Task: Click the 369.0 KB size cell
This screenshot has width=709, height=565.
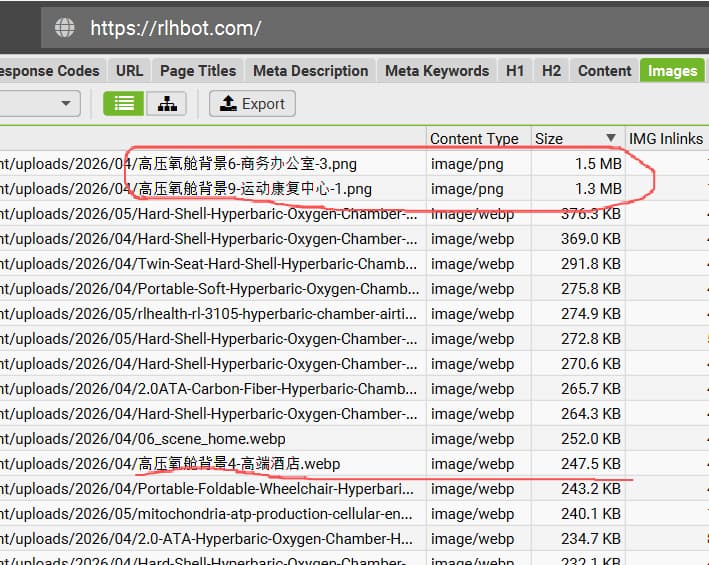Action: tap(578, 239)
